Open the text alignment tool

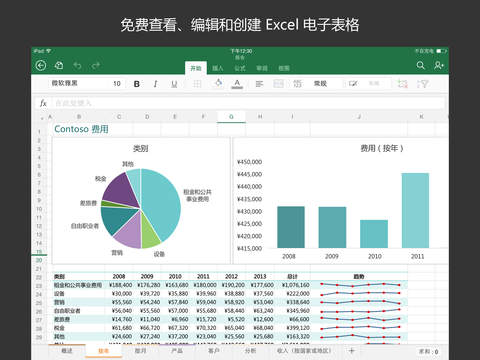[x=259, y=84]
